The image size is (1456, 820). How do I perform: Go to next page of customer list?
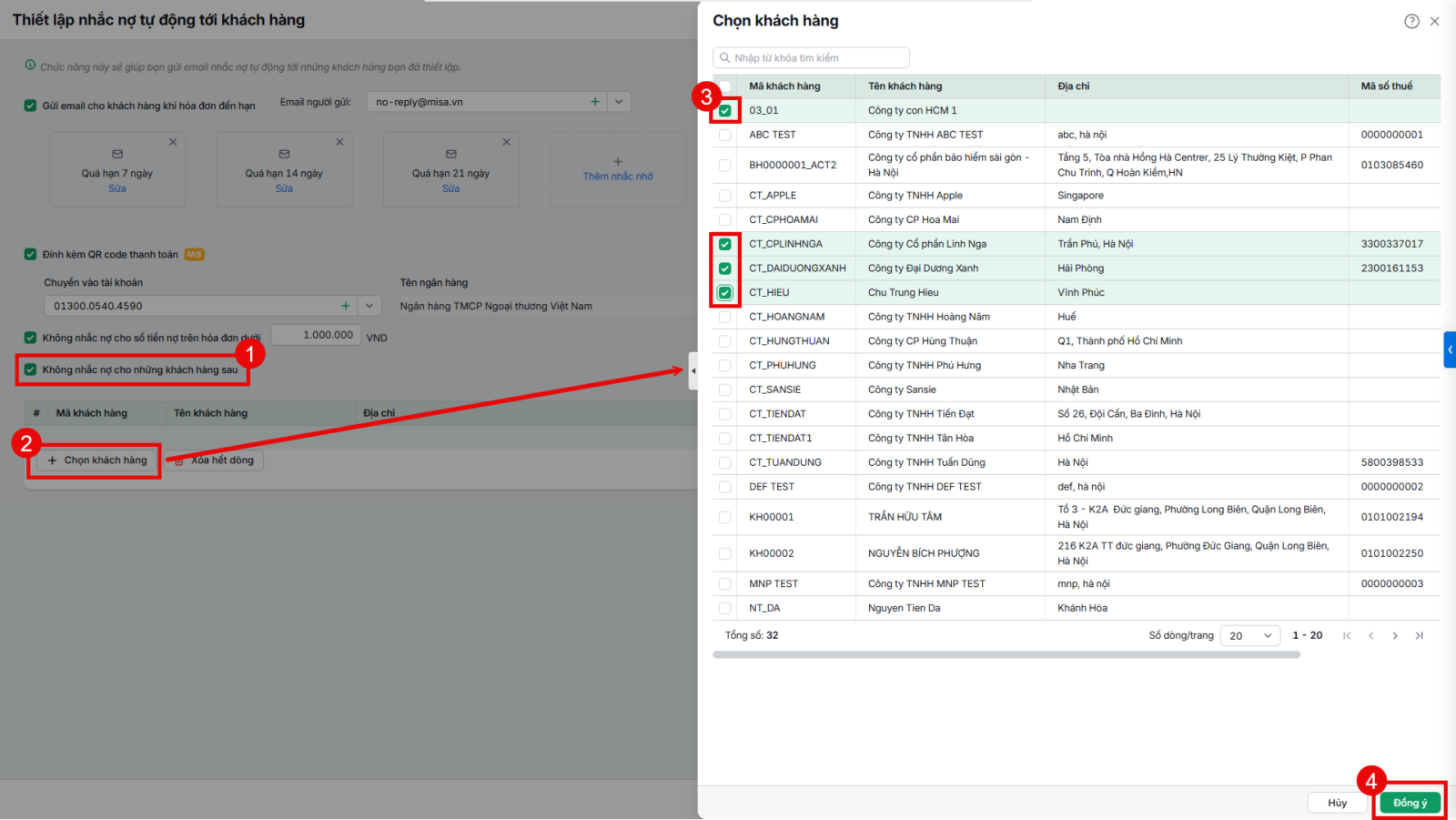pyautogui.click(x=1395, y=635)
